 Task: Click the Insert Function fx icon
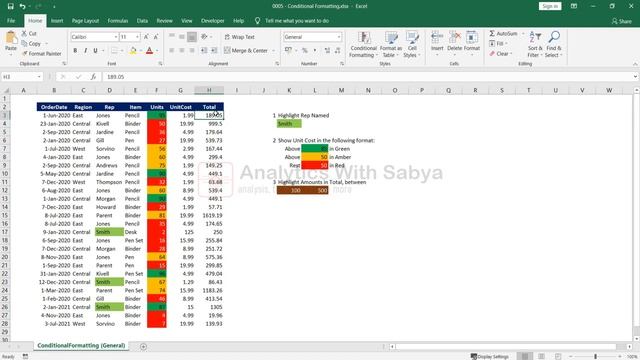click(93, 77)
